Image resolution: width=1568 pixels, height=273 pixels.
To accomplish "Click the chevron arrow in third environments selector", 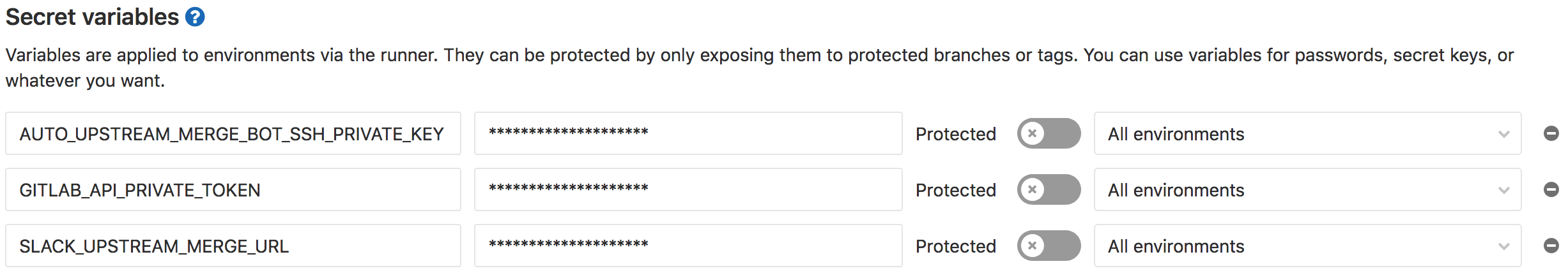I will (x=1503, y=246).
